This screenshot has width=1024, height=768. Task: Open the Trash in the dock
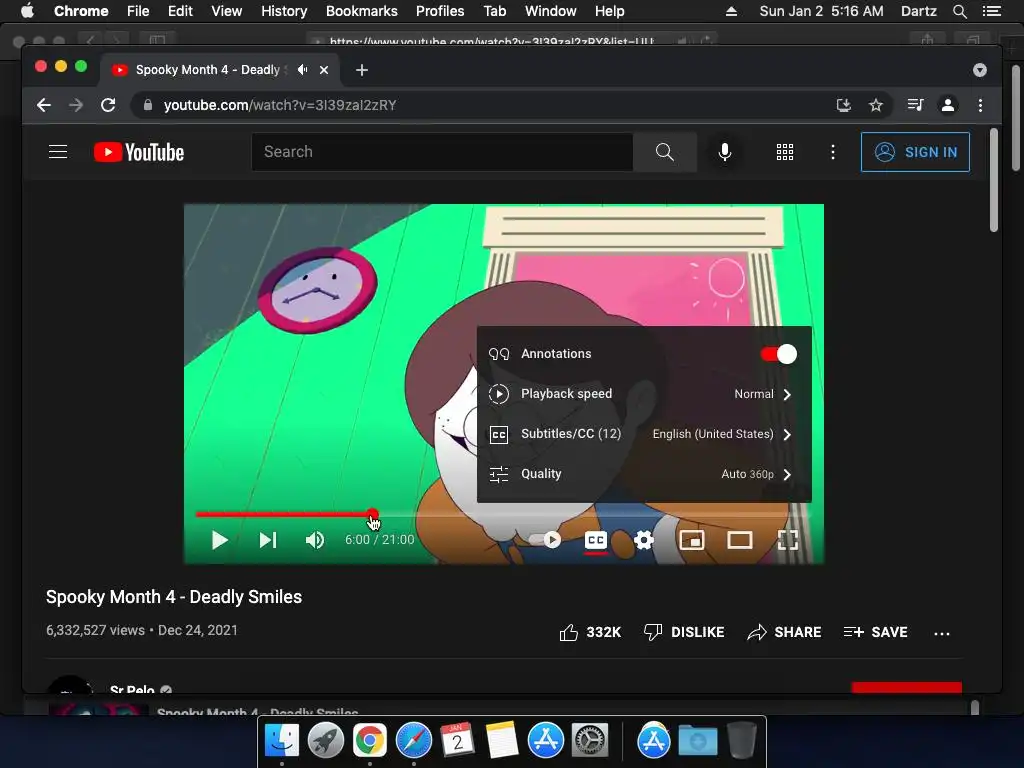pos(741,741)
